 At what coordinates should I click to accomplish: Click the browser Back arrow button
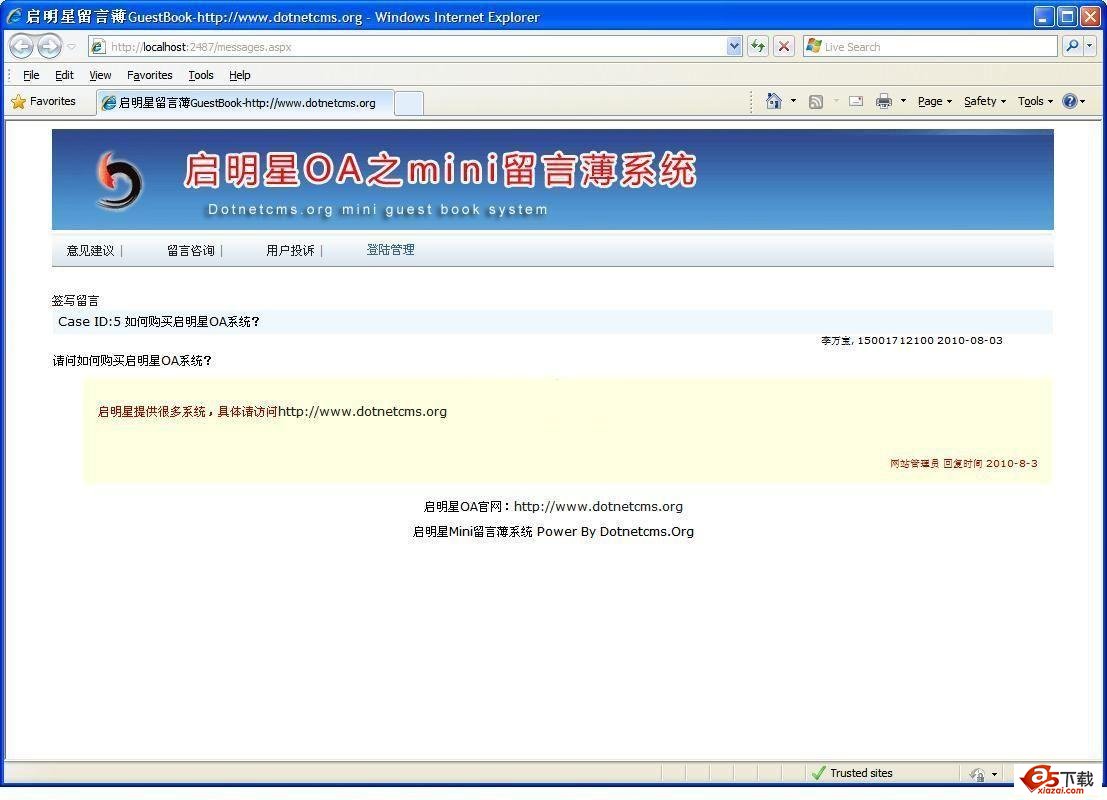click(x=22, y=47)
